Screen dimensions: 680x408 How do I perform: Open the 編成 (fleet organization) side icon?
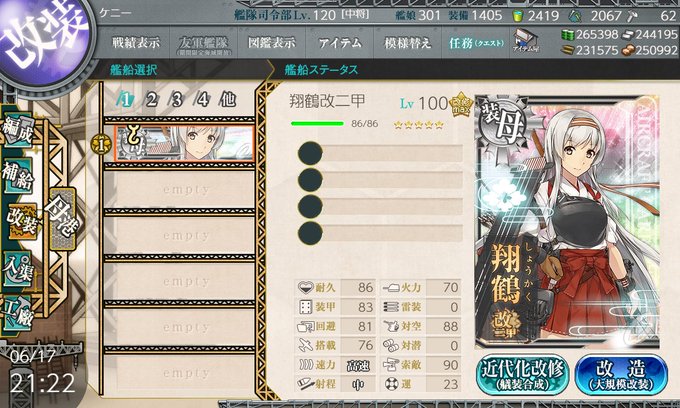click(18, 131)
